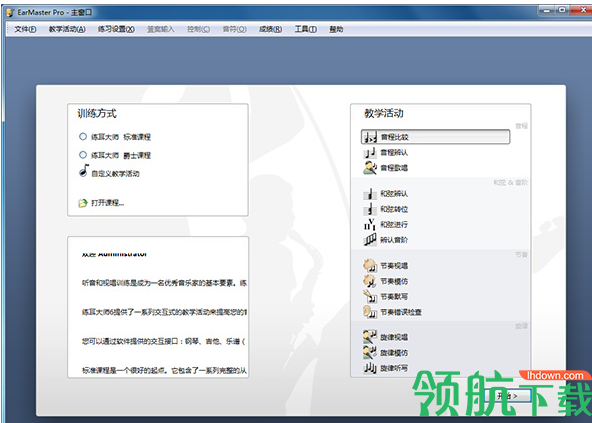Screen dimensions: 592x423
Task: Click the line starting 练耳大师6提供了一系列
Action: pos(164,312)
